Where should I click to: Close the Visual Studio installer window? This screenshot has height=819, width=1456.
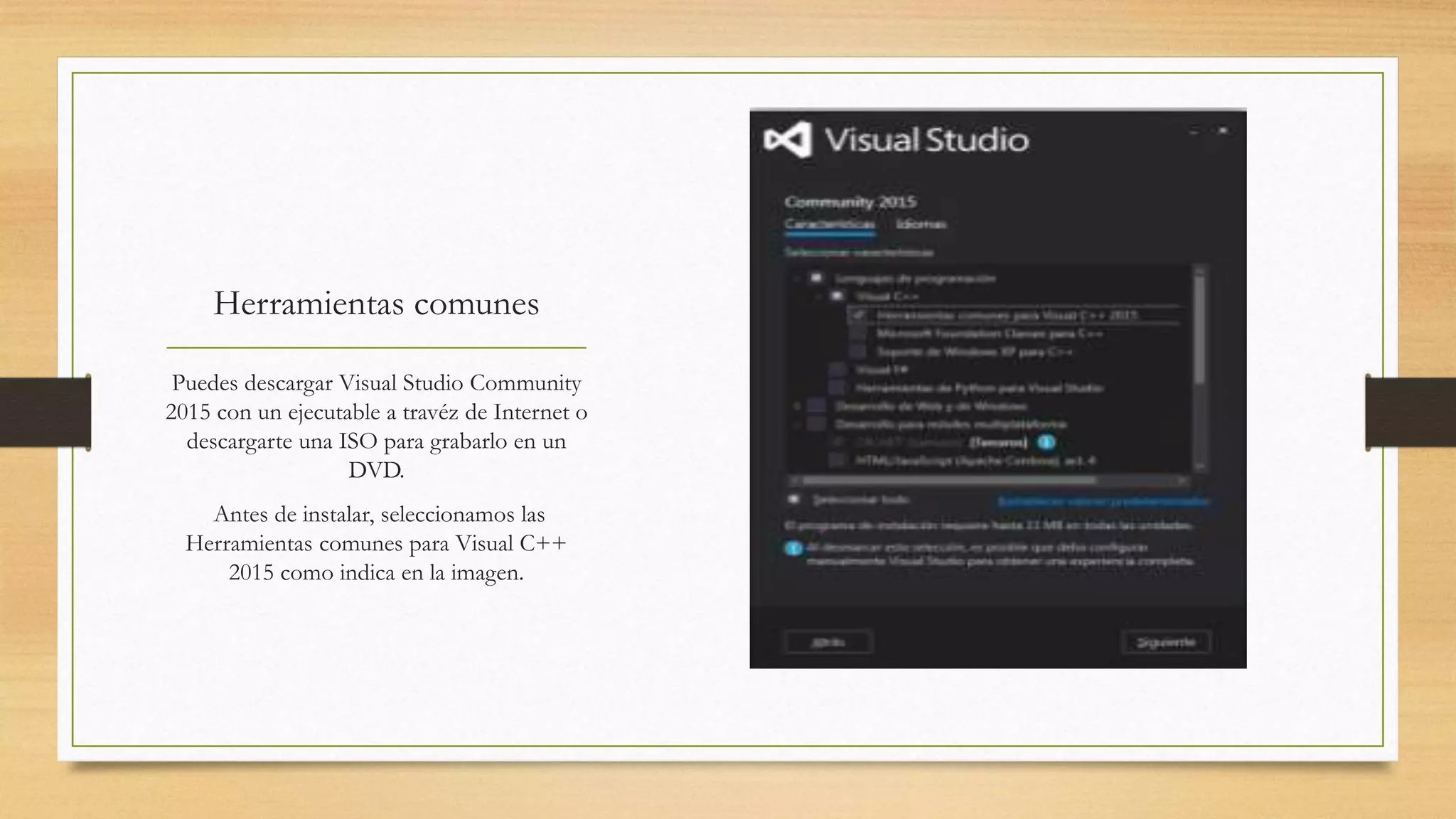coord(1223,132)
